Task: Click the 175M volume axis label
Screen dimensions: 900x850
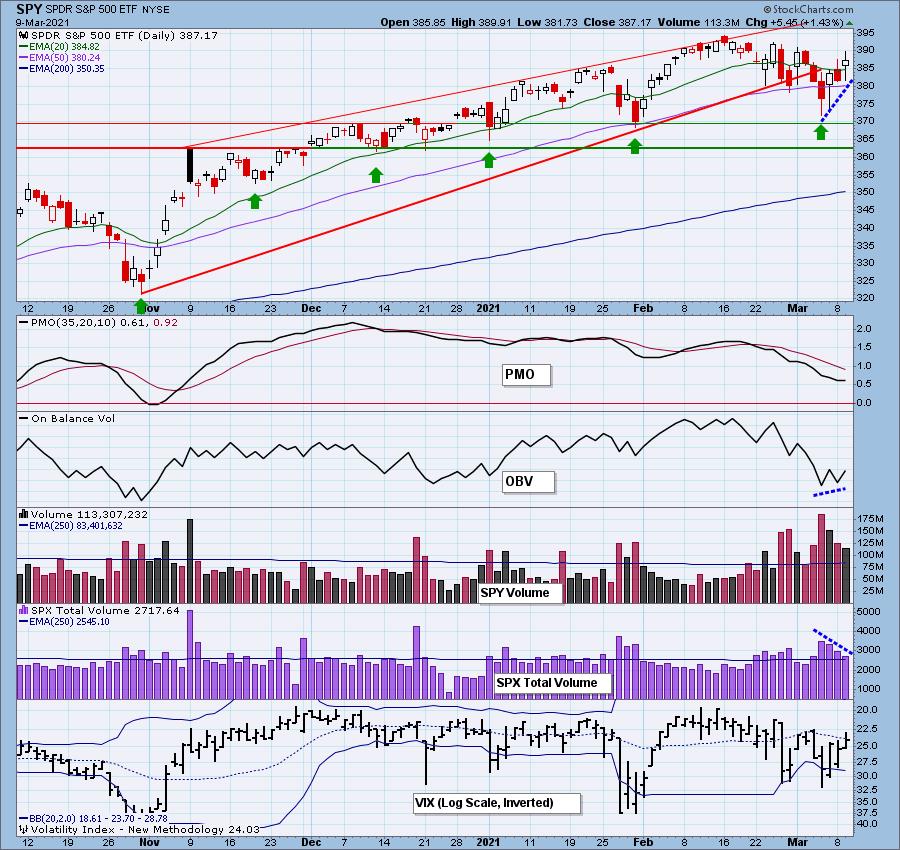Action: (x=870, y=518)
